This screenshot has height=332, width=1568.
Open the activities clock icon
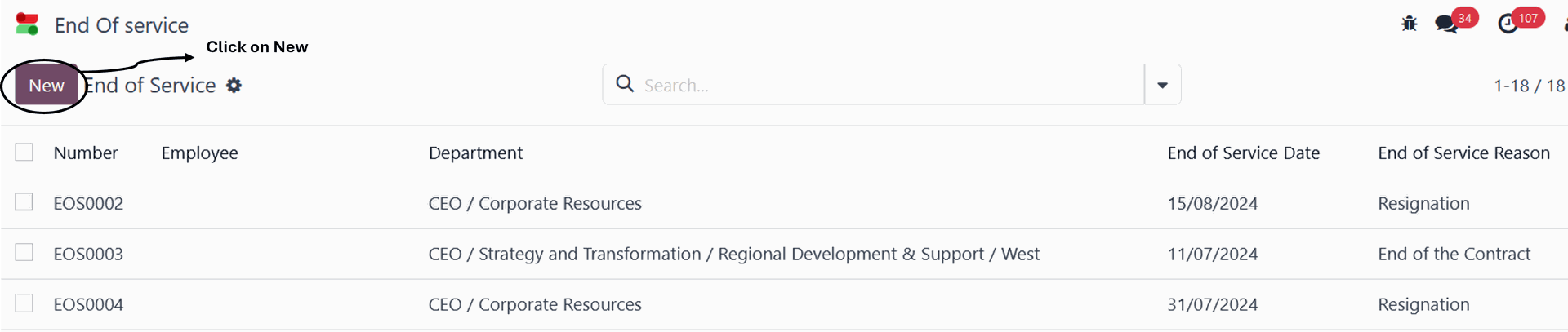[1508, 24]
